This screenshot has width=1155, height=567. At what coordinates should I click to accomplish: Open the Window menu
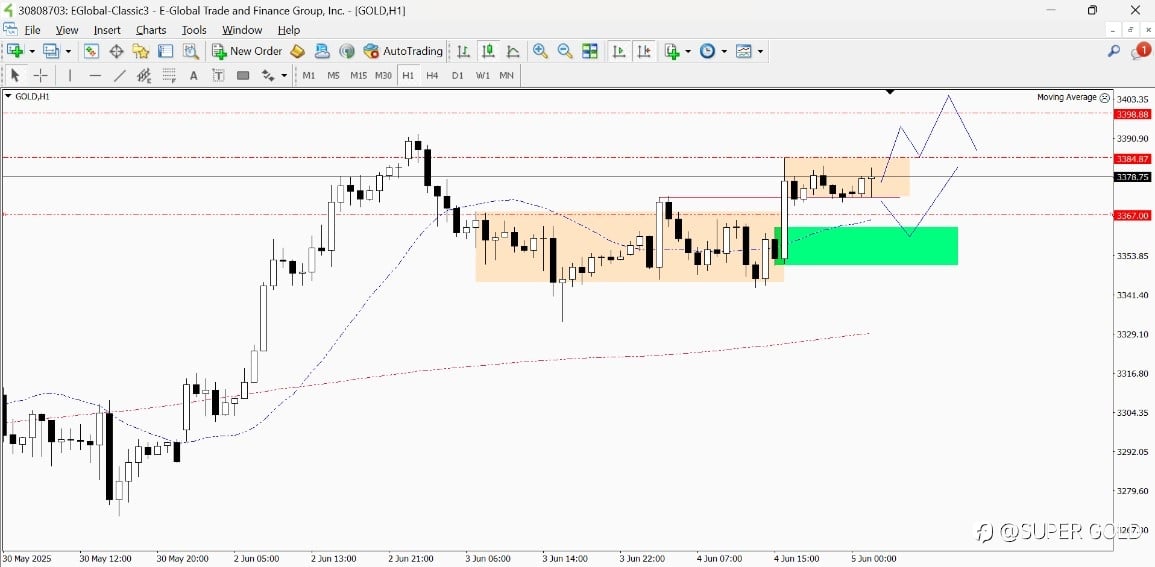pos(242,30)
